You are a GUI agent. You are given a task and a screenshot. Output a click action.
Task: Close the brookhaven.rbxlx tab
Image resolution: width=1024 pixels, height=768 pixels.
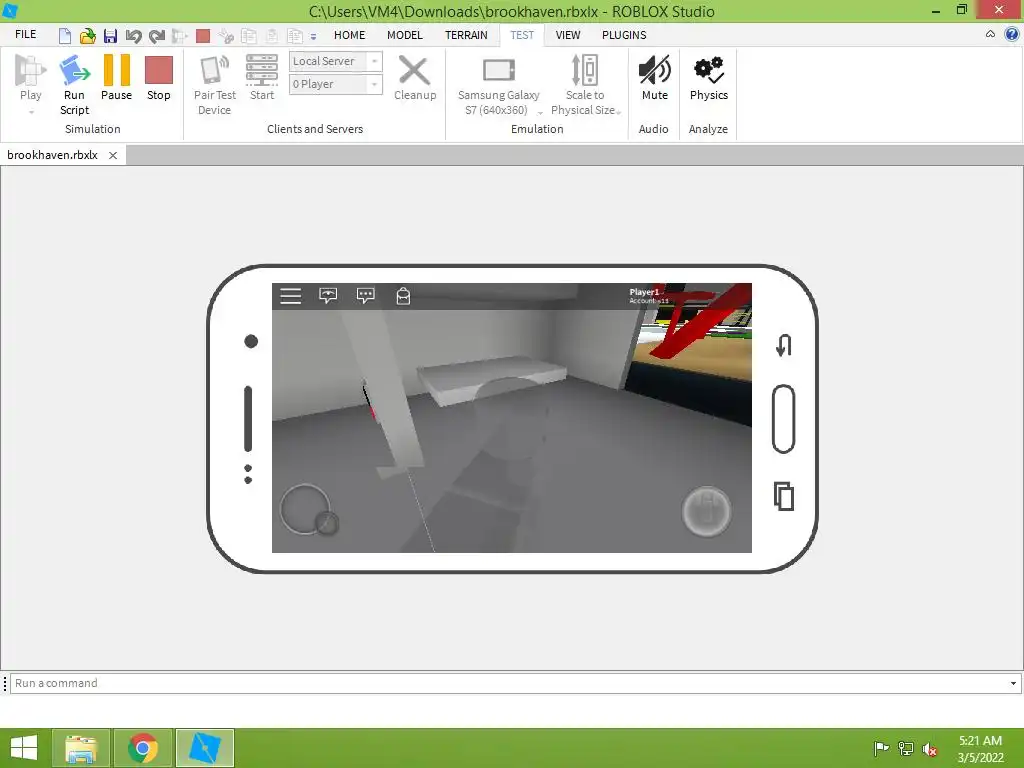(x=113, y=155)
